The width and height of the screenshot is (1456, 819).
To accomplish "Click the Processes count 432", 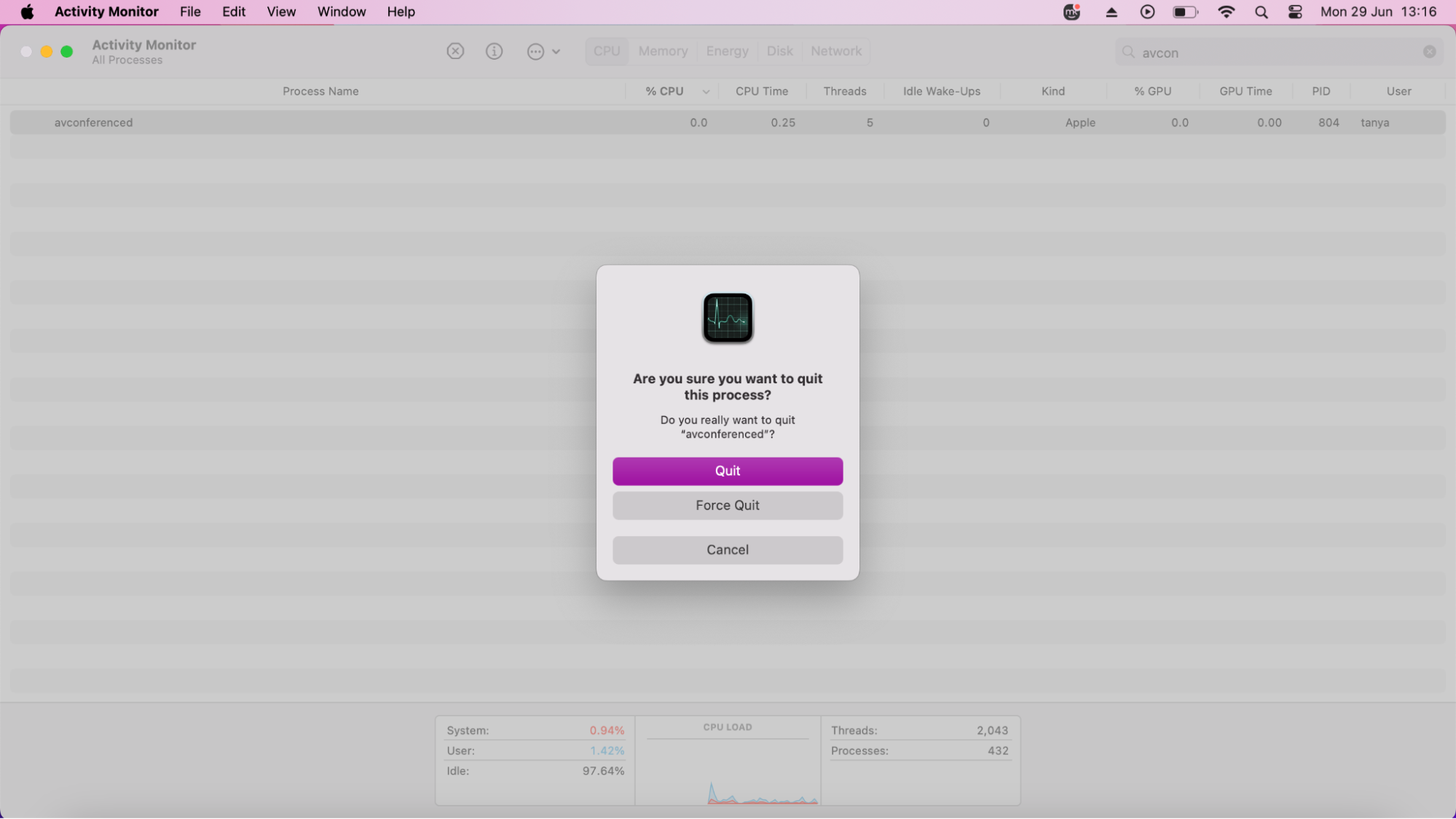I will [x=998, y=751].
